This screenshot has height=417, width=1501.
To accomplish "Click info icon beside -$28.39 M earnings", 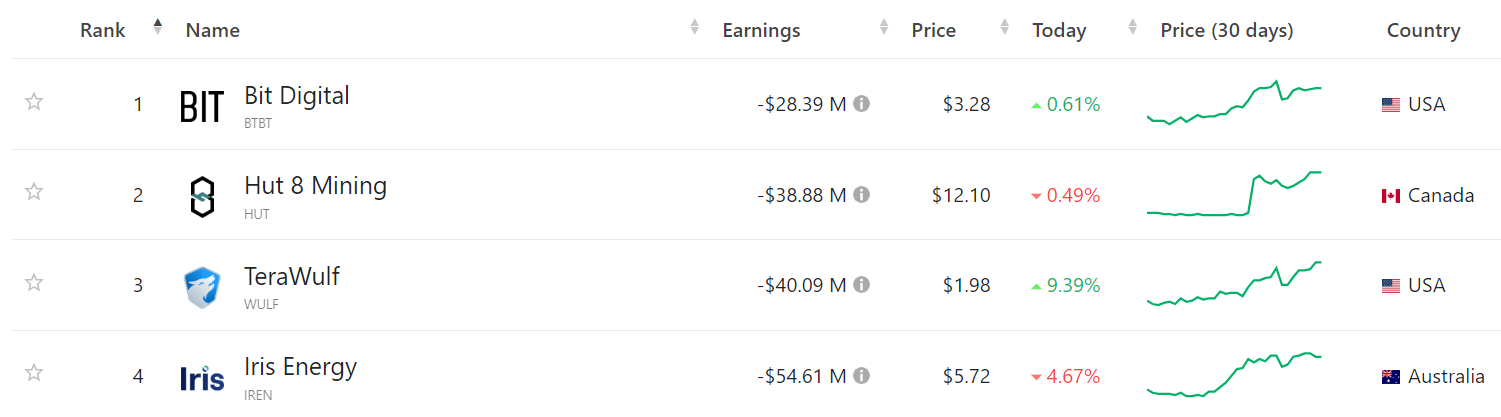I will coord(861,104).
